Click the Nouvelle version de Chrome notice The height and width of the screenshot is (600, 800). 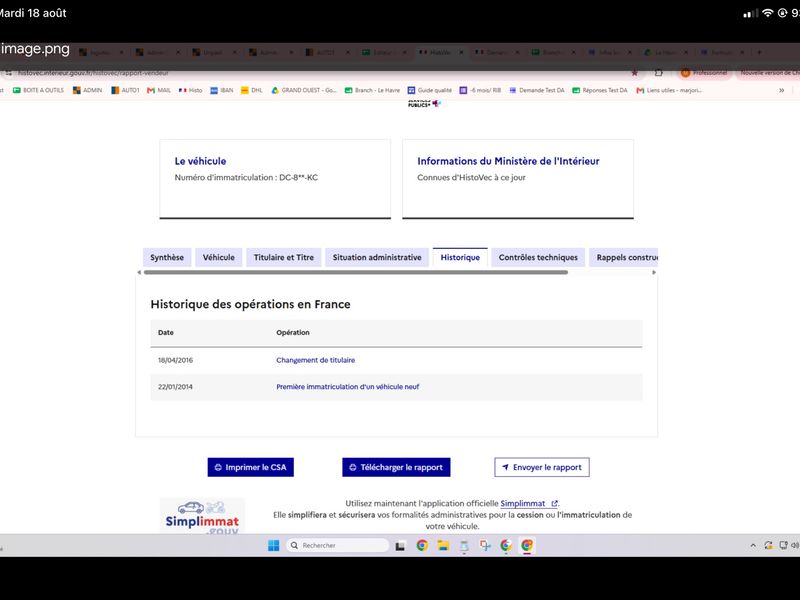(x=768, y=73)
